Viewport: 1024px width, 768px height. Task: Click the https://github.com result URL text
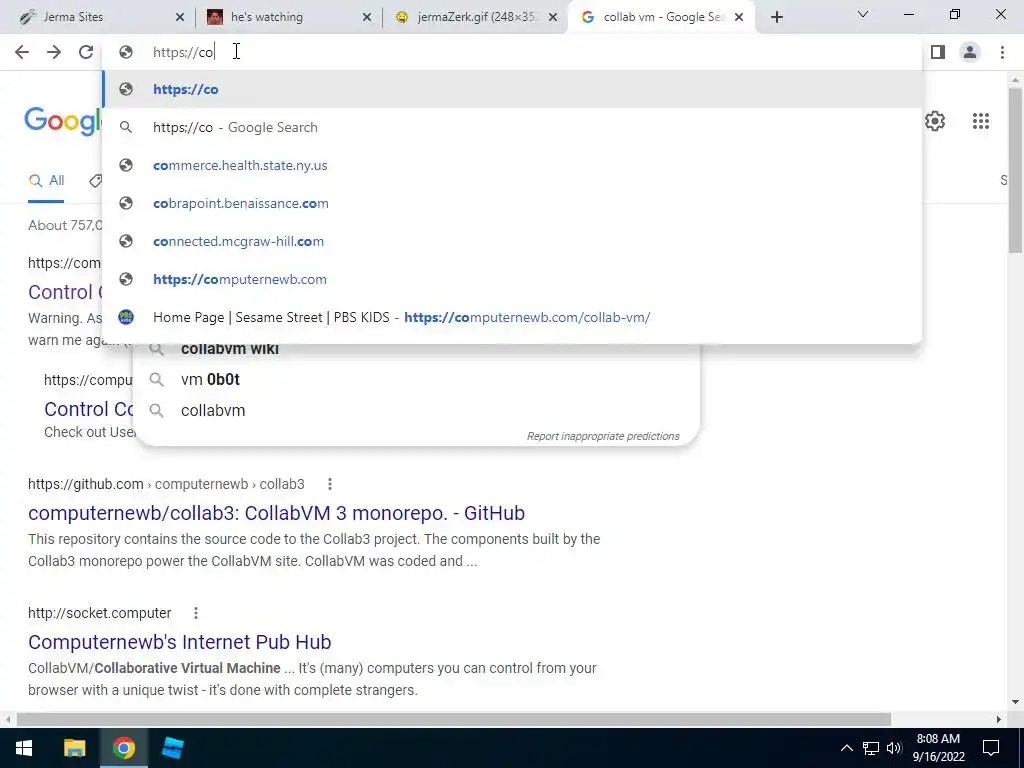click(86, 484)
